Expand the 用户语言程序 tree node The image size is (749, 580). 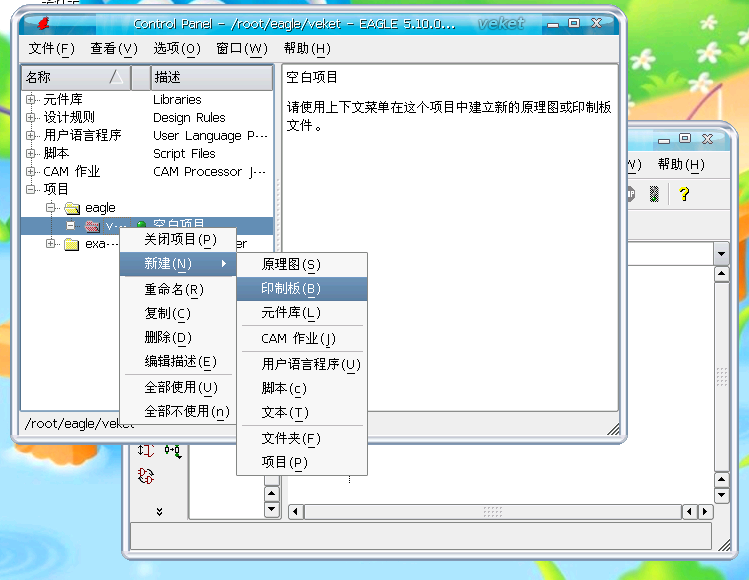[x=31, y=136]
